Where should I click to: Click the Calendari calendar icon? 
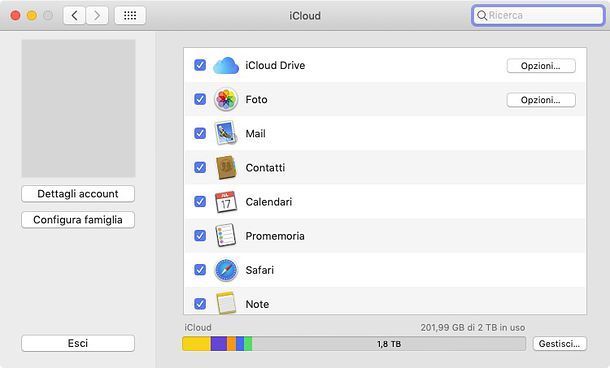[226, 202]
